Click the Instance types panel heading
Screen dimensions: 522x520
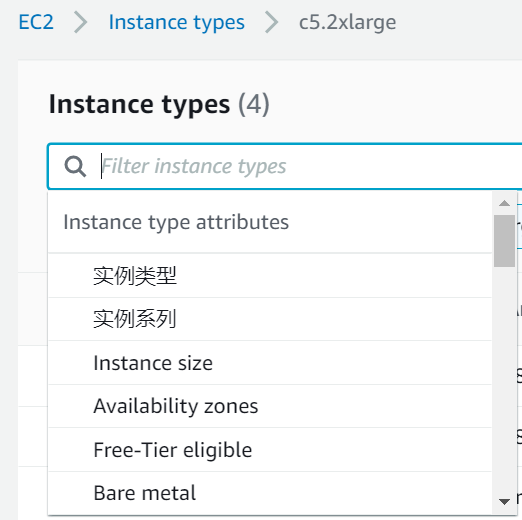[x=139, y=105]
